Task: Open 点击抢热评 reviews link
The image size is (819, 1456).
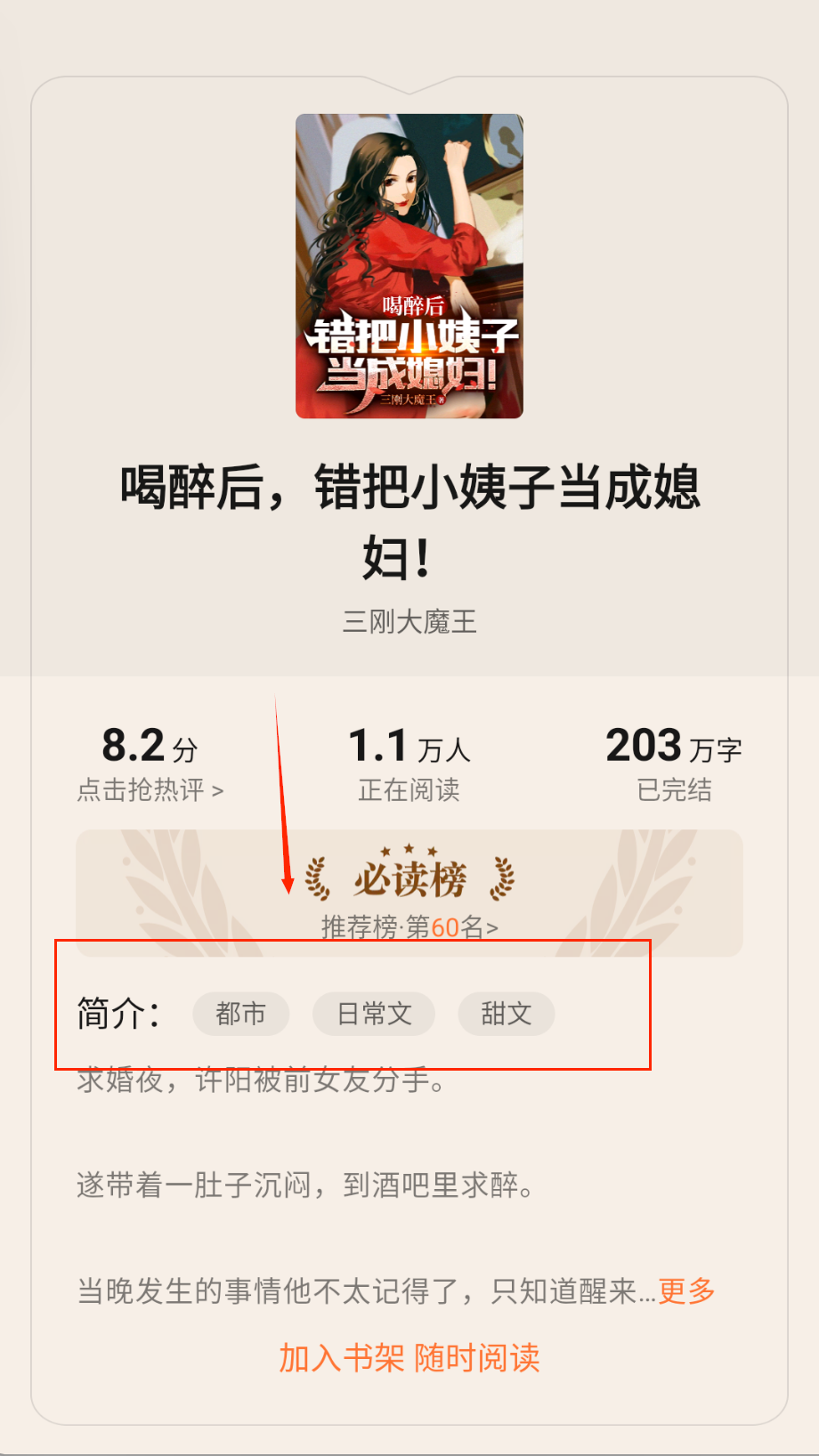Action: 150,789
